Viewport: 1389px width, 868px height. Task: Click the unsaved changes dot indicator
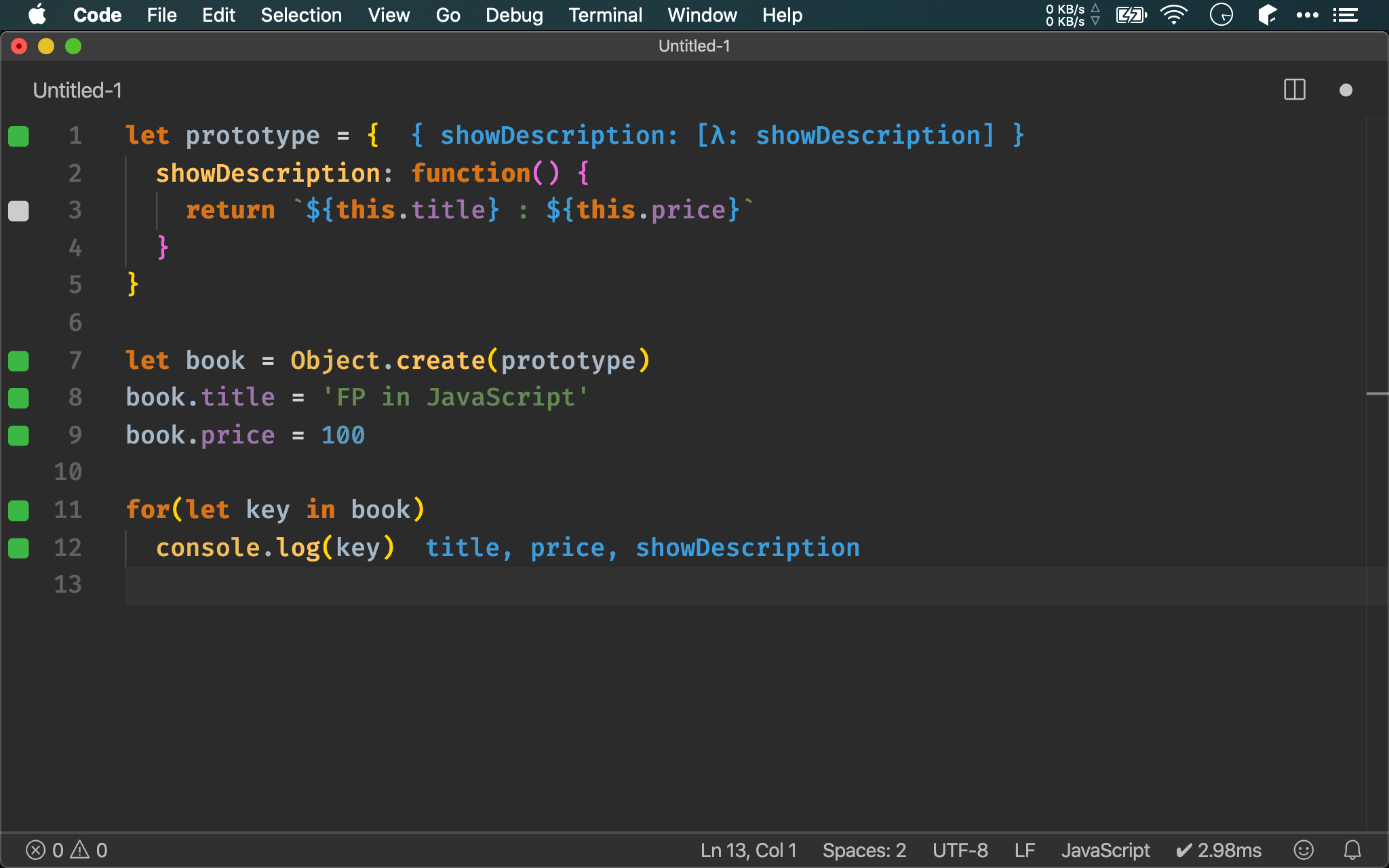1346,90
